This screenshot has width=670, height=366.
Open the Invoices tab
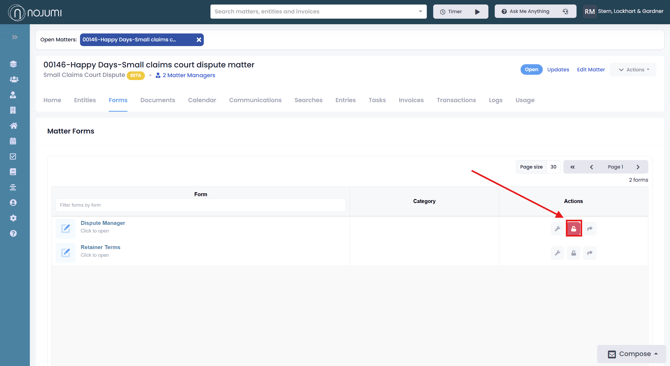tap(411, 100)
